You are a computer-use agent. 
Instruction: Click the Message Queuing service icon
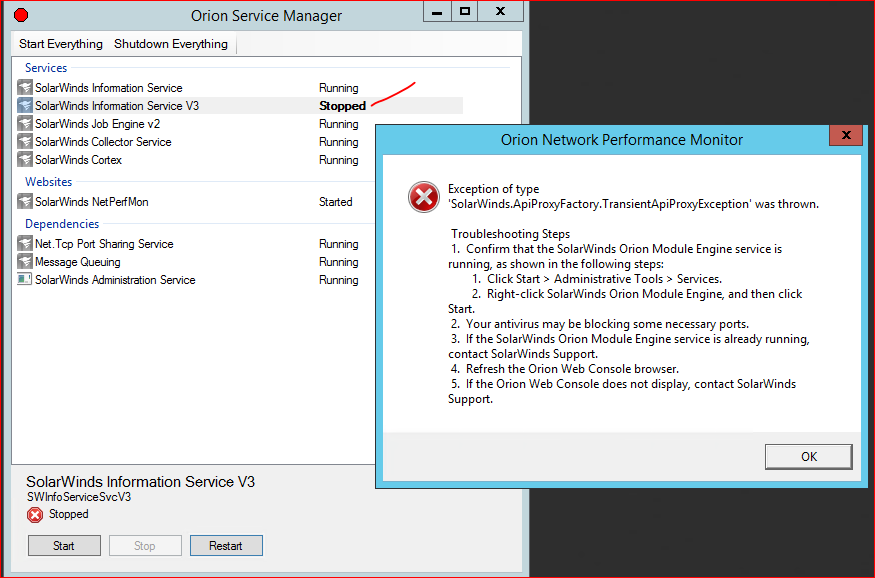25,262
